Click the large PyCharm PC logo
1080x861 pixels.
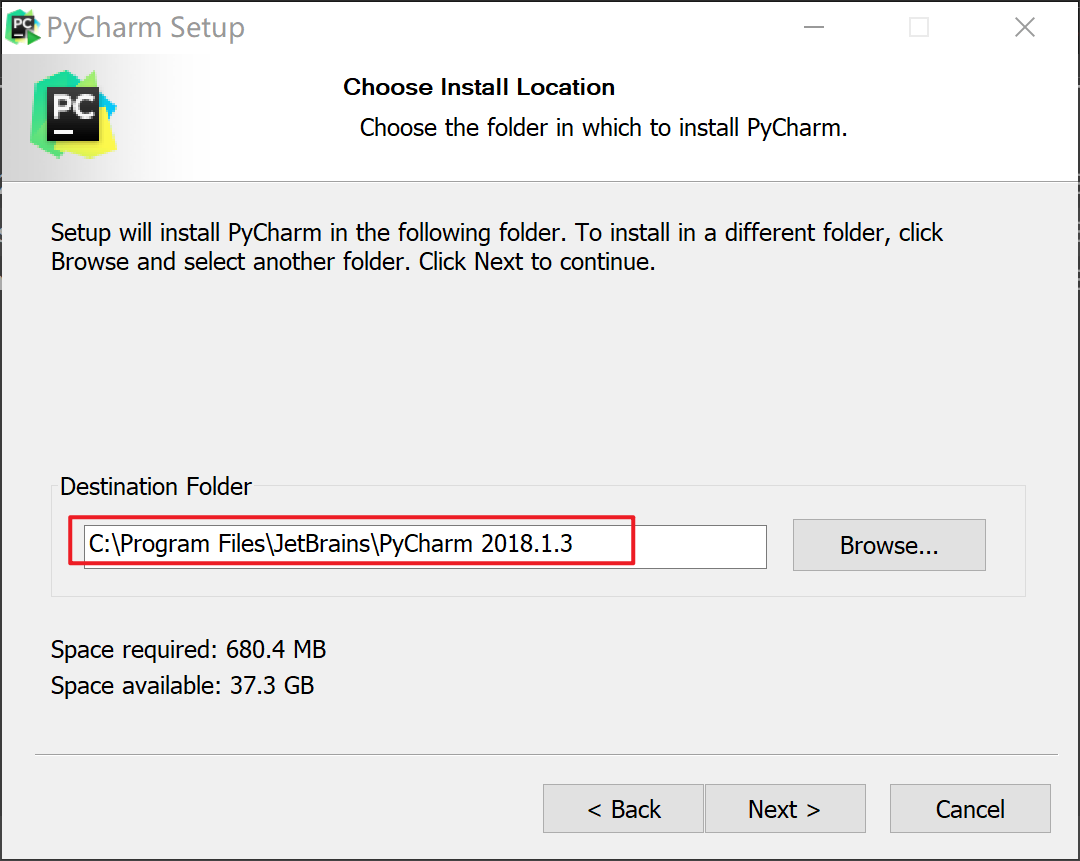(x=73, y=114)
